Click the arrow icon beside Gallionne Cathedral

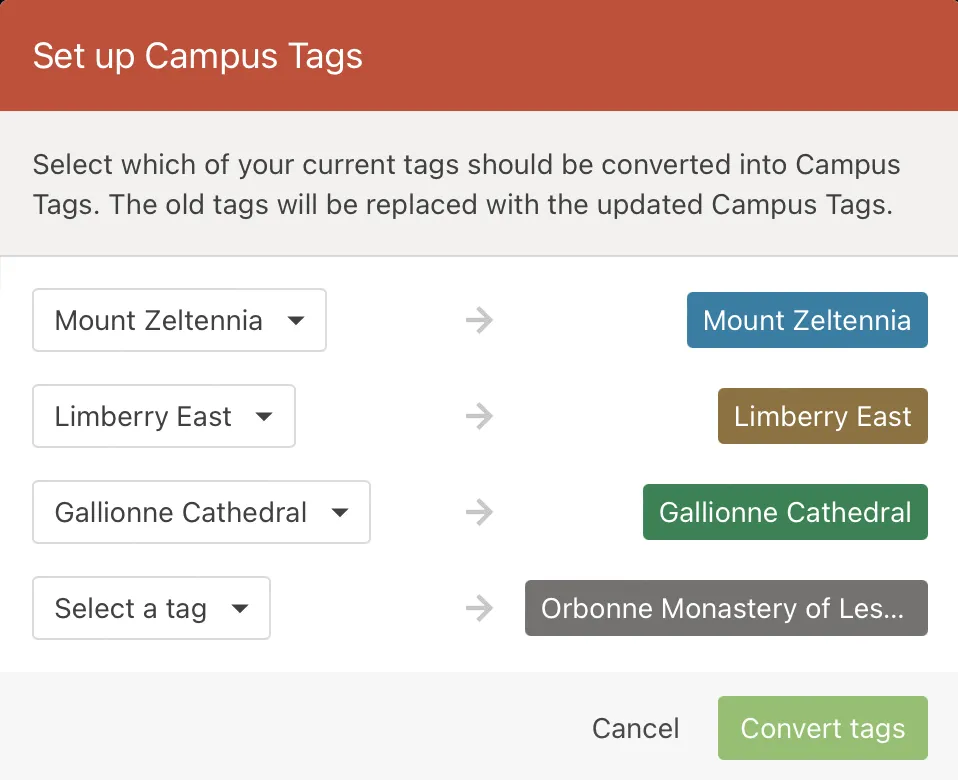(480, 513)
